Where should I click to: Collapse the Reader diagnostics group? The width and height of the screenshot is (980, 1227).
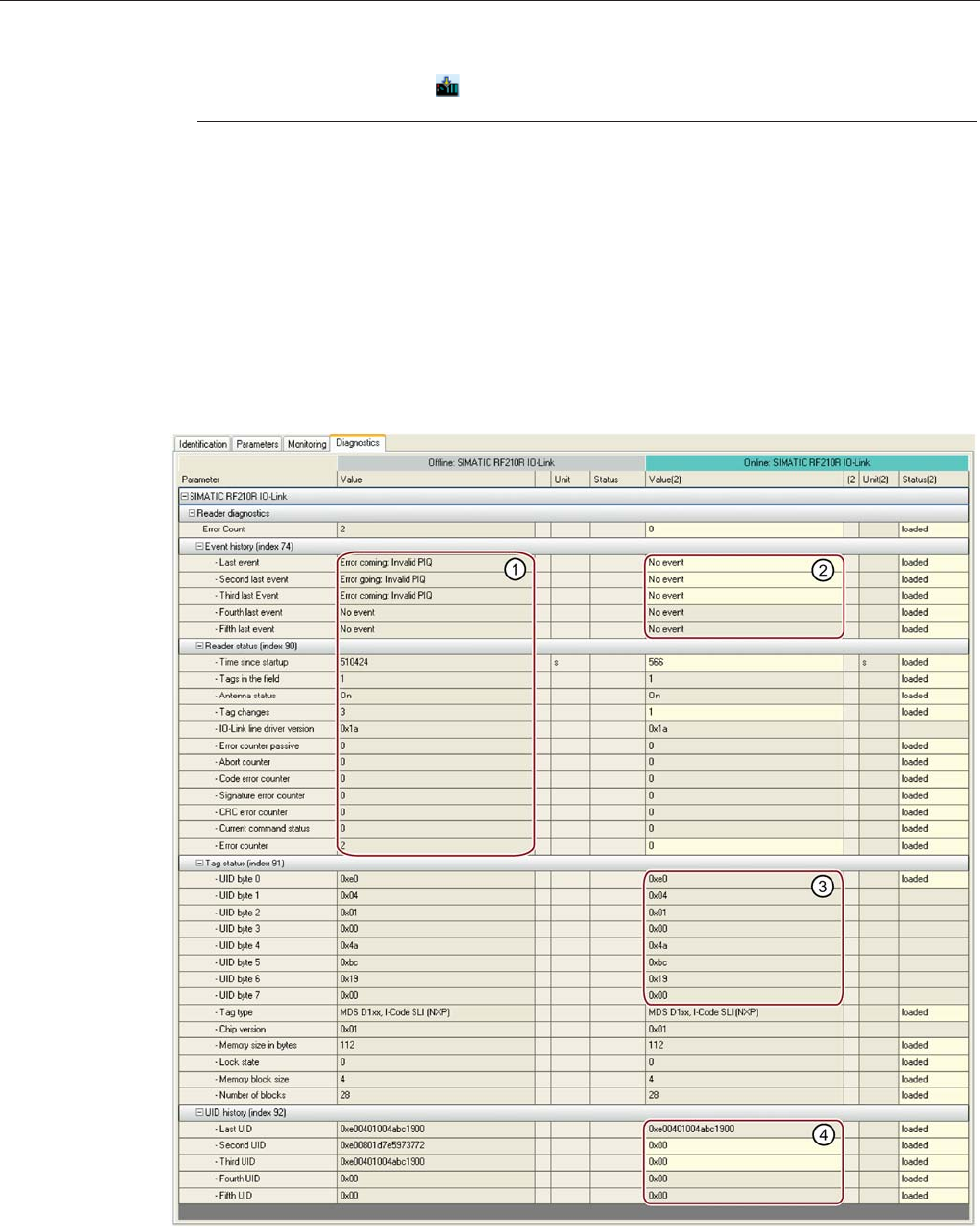point(192,513)
